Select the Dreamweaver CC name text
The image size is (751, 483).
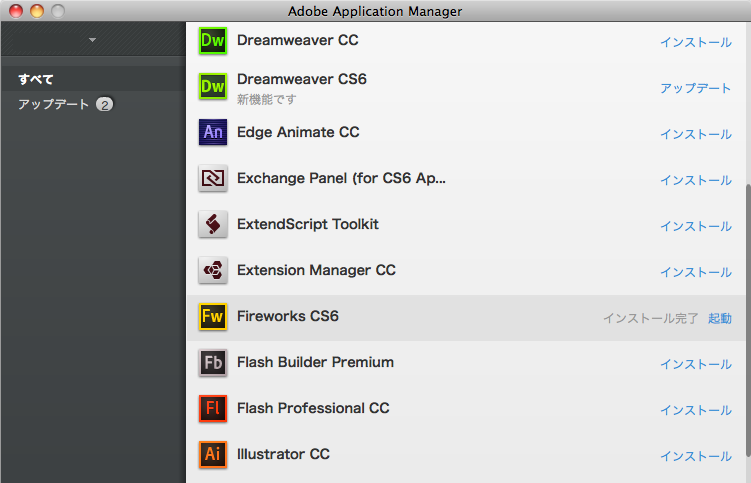[x=297, y=40]
